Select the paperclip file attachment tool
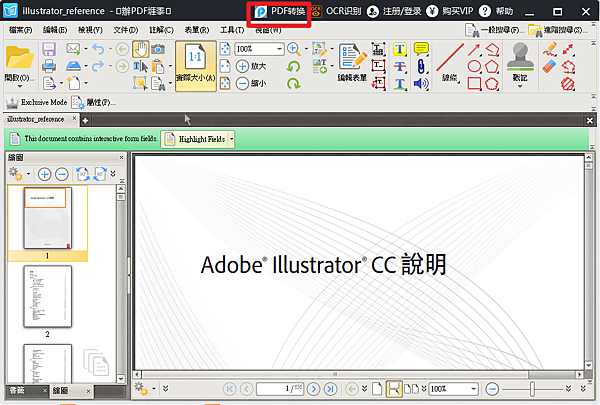This screenshot has width=600, height=405. coord(421,66)
